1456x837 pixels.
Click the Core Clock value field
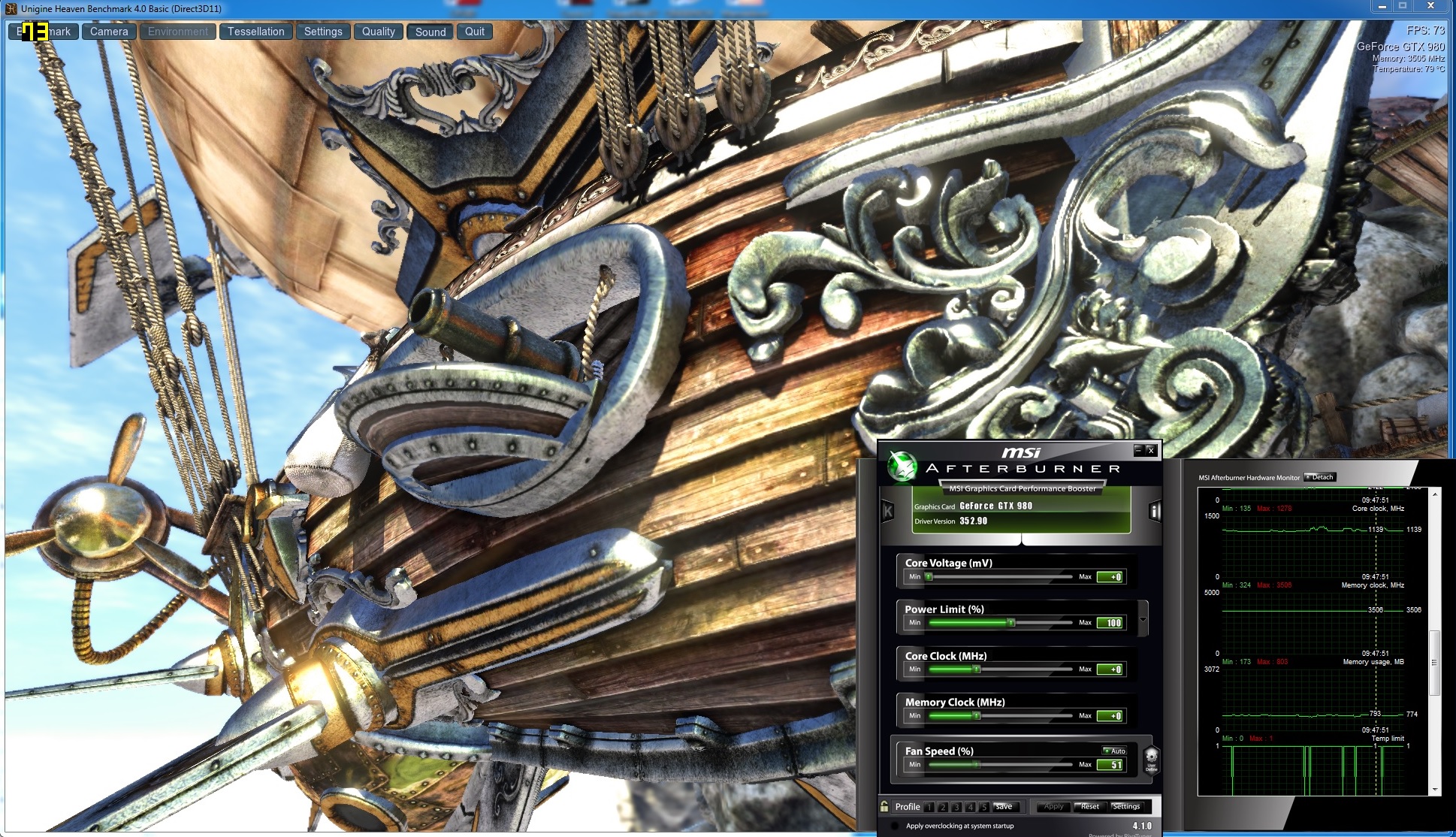[x=1110, y=669]
